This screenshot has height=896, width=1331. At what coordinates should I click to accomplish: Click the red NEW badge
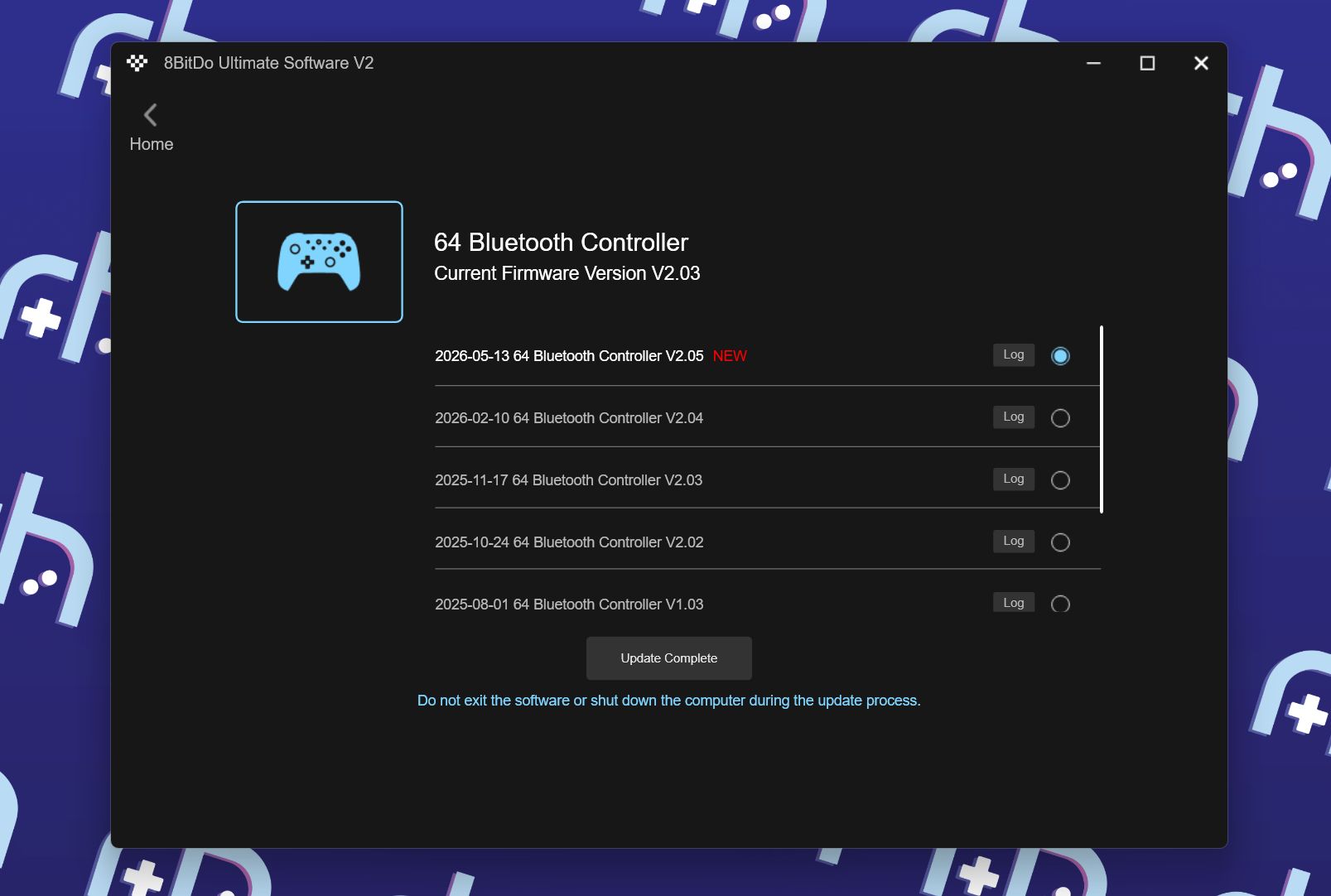pos(730,356)
